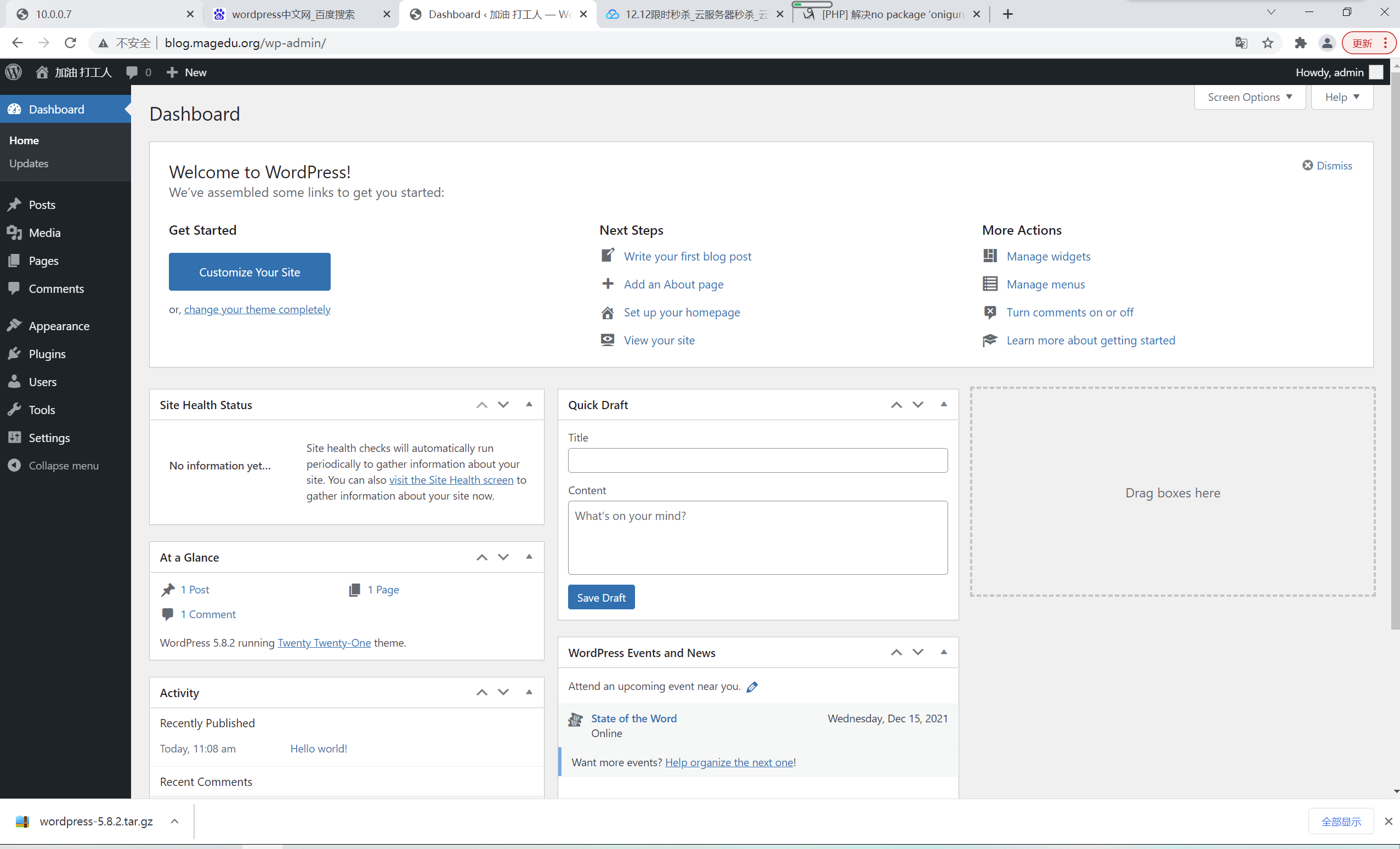Click the Home submenu item

coord(24,140)
